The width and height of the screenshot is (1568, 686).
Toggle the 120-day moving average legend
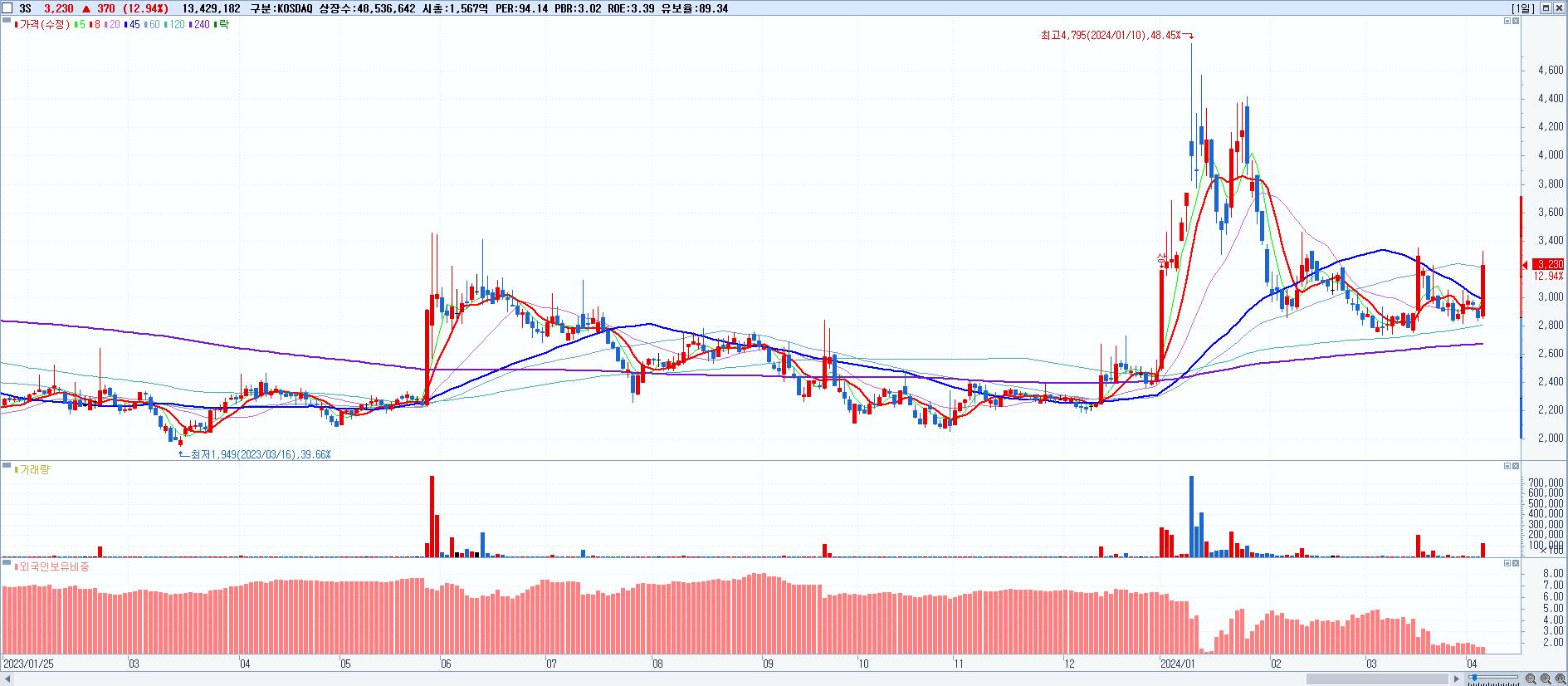click(x=174, y=24)
